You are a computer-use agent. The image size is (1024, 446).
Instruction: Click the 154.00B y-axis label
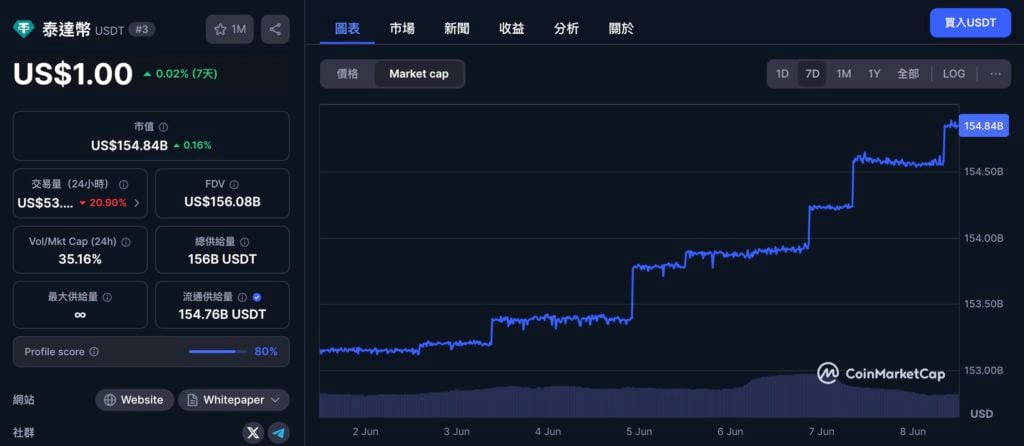click(983, 238)
